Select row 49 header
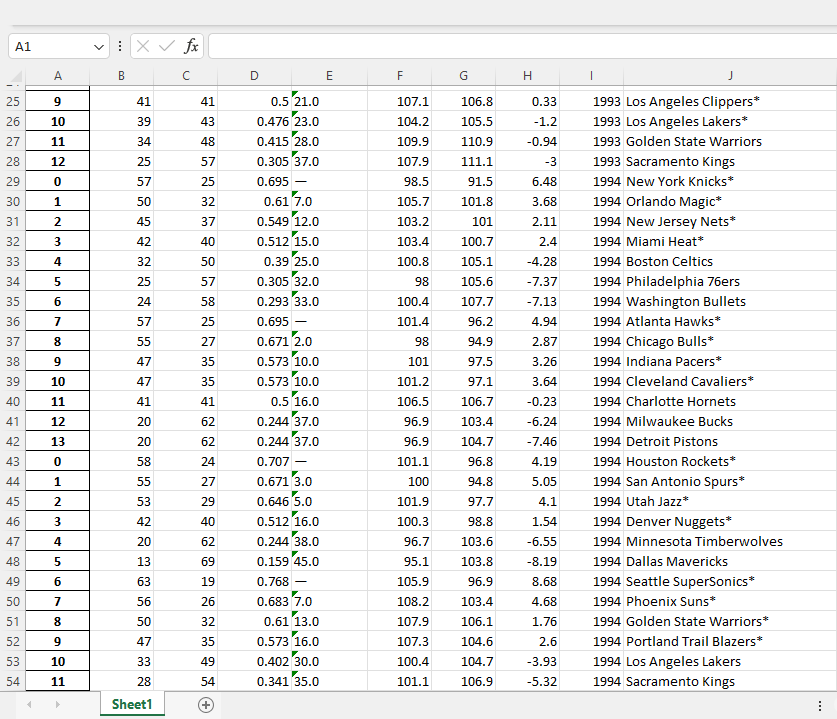This screenshot has height=719, width=837. coord(13,581)
